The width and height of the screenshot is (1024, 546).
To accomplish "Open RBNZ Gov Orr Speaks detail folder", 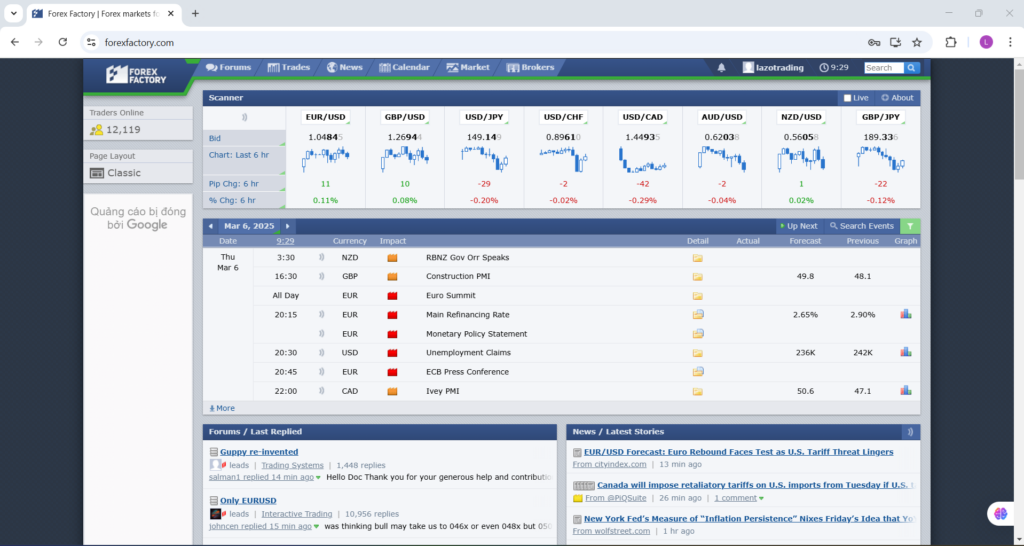I will click(x=697, y=258).
